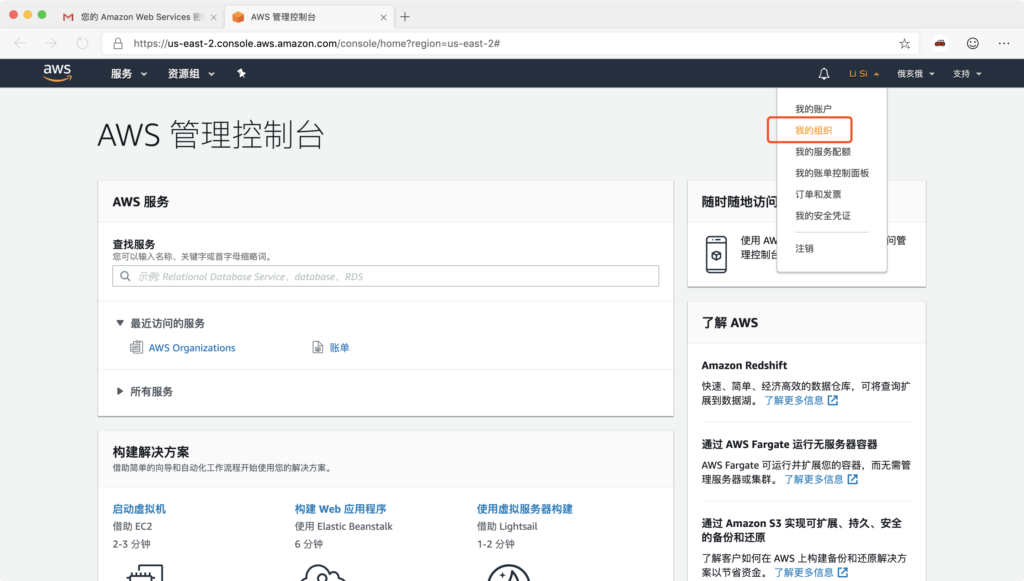Viewport: 1024px width, 581px height.
Task: Select 我的账单控制面板 menu entry
Action: pyautogui.click(x=831, y=173)
